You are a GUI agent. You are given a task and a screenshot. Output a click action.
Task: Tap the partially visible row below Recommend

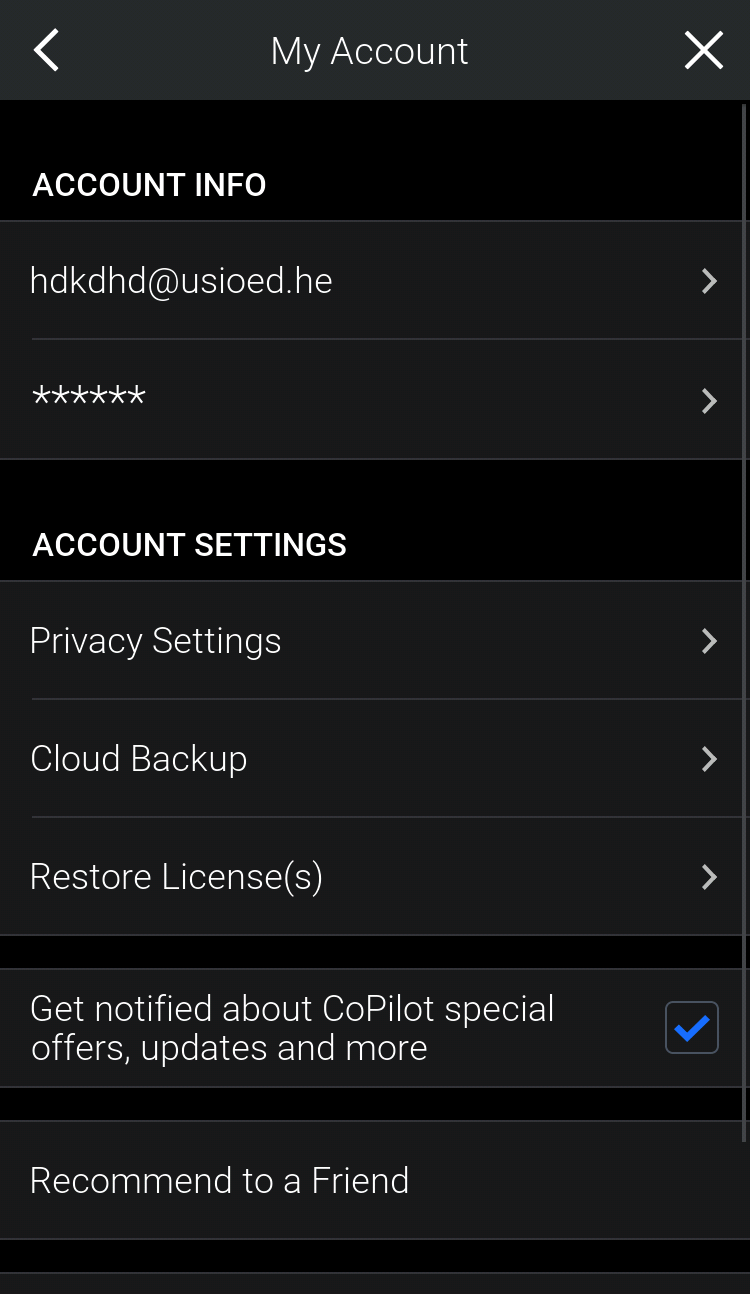click(375, 1283)
